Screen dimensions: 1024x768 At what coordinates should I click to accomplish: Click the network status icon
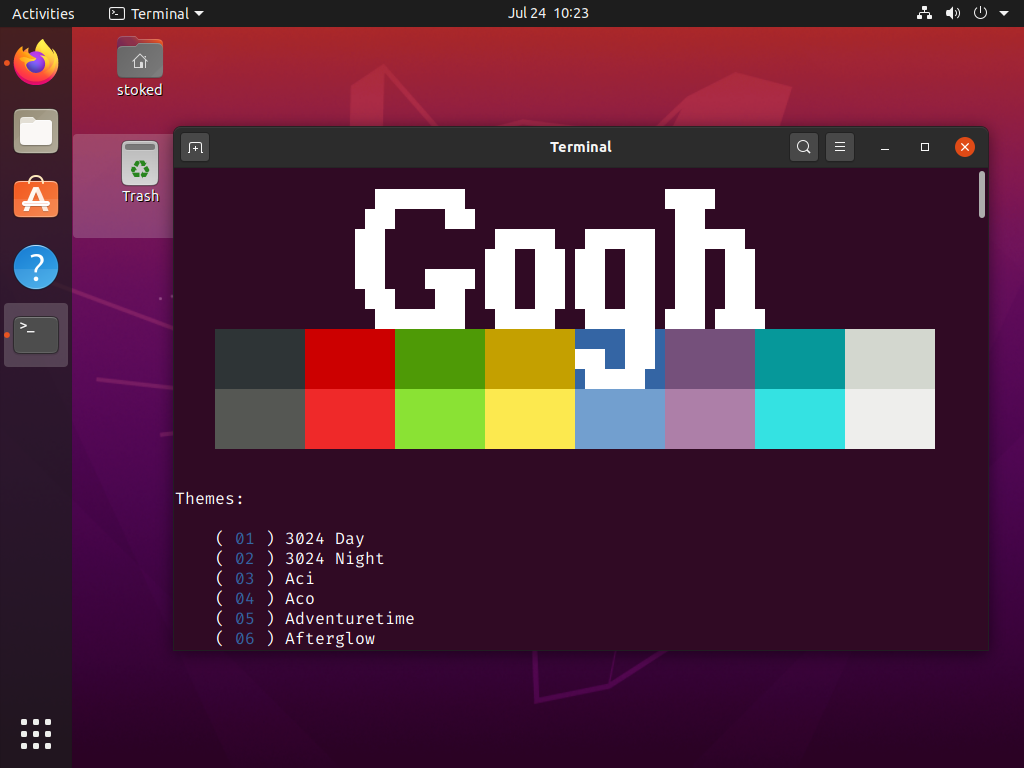pos(923,14)
